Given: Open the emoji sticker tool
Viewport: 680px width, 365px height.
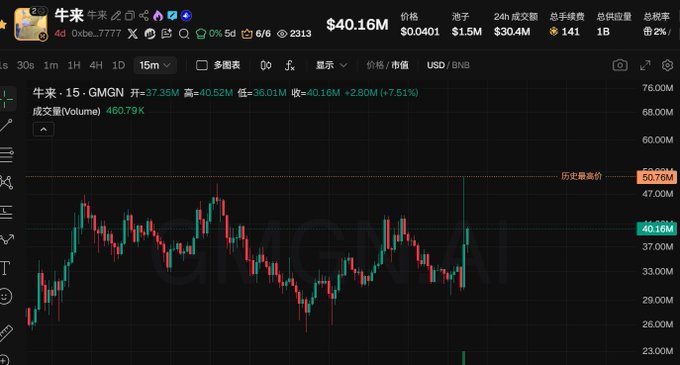Looking at the screenshot, I should pos(5,297).
